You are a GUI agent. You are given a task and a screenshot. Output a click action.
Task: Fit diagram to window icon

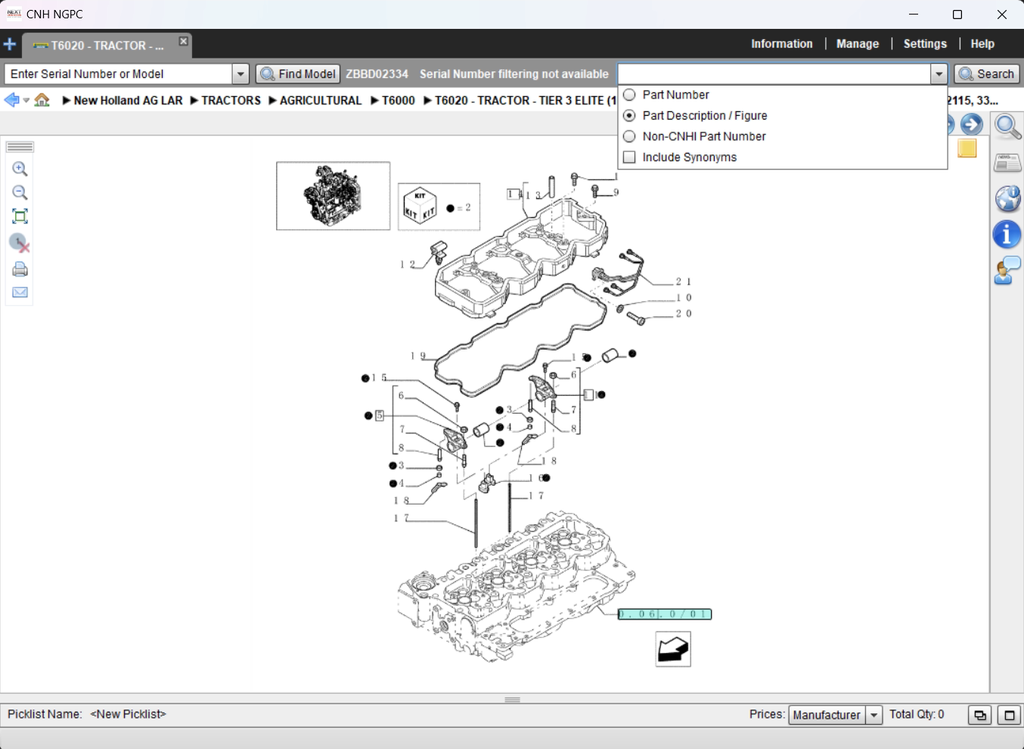(20, 216)
